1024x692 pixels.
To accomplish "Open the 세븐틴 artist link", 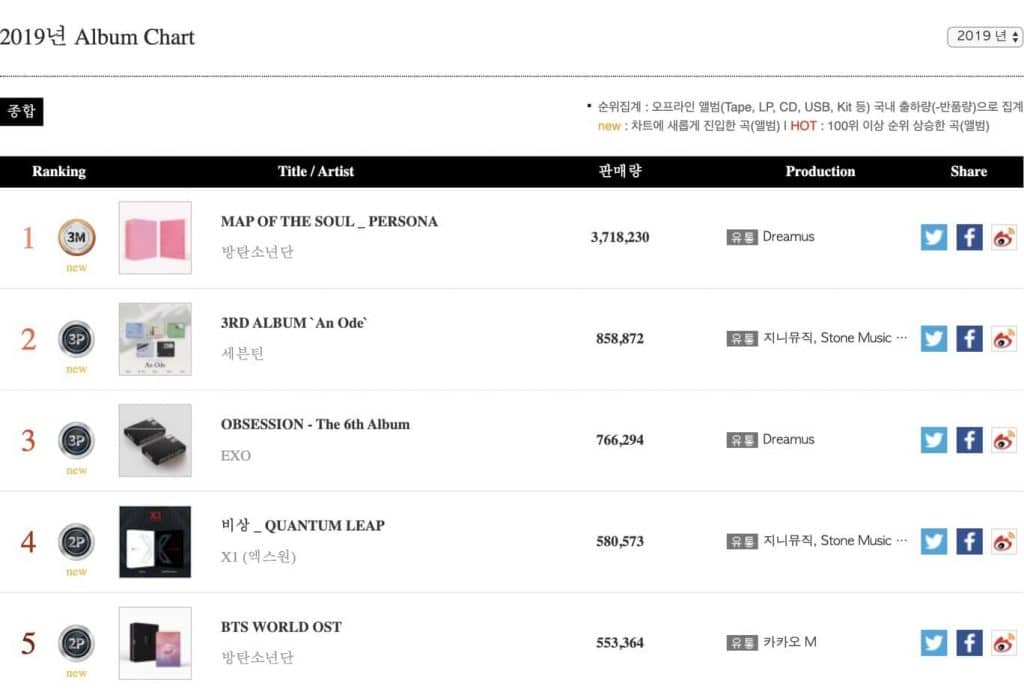I will [242, 354].
